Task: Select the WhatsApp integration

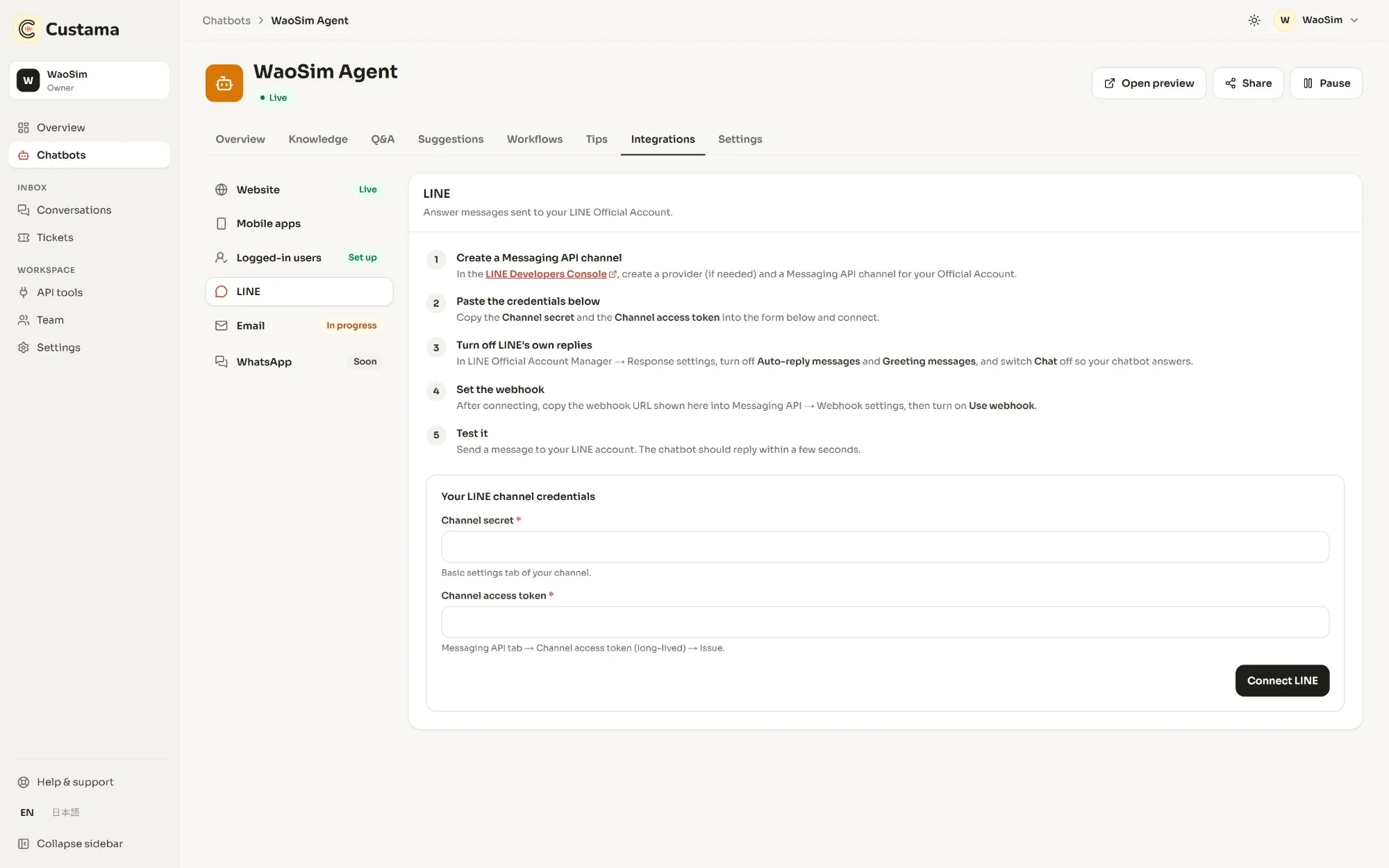Action: 299,362
